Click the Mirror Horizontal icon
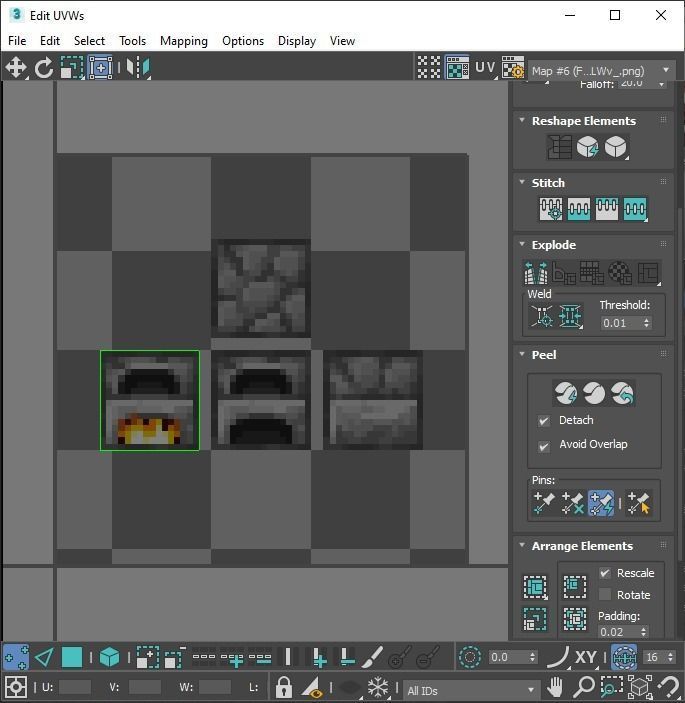 click(138, 68)
